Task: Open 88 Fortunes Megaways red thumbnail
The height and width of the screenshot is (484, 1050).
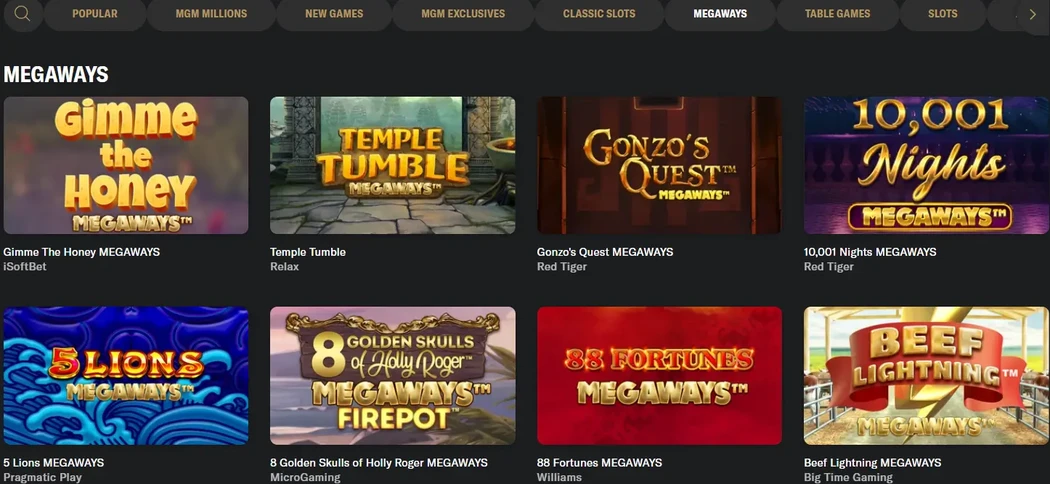Action: tap(660, 376)
